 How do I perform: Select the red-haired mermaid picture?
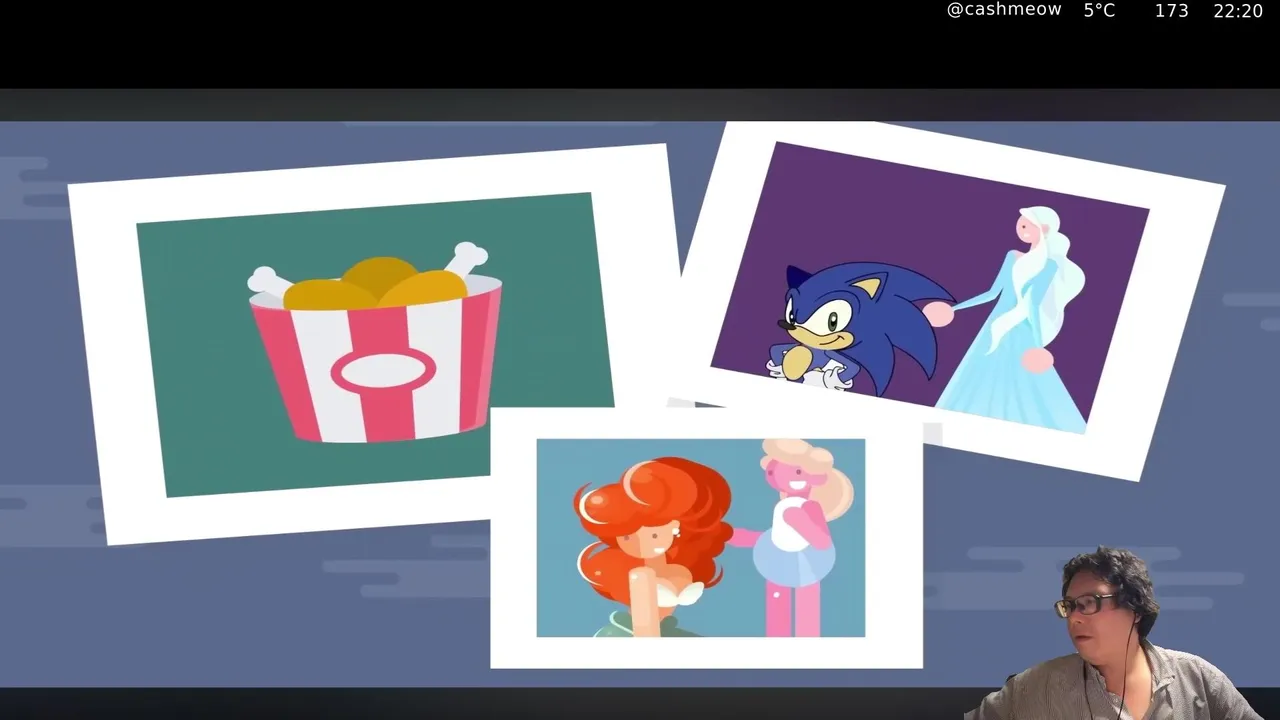click(706, 538)
